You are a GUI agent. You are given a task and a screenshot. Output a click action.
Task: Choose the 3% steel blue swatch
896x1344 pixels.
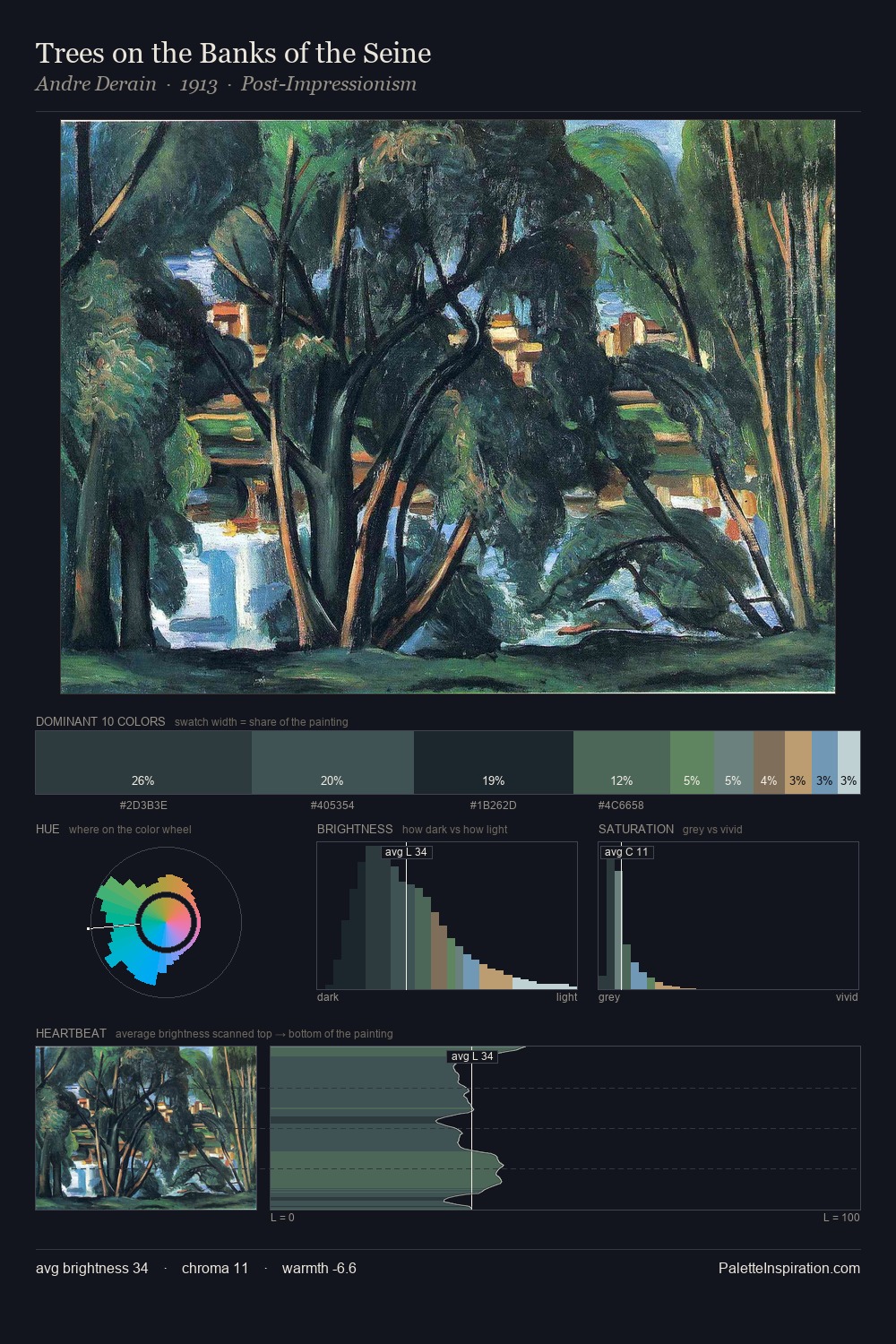click(824, 762)
